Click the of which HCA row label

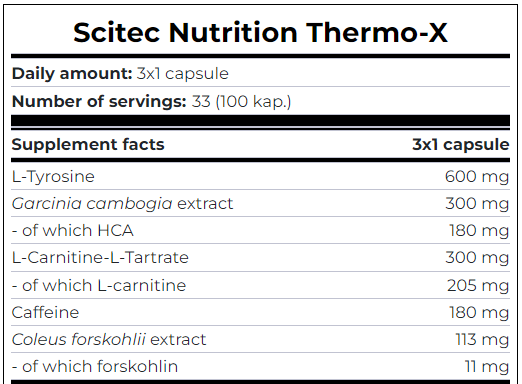pyautogui.click(x=73, y=230)
